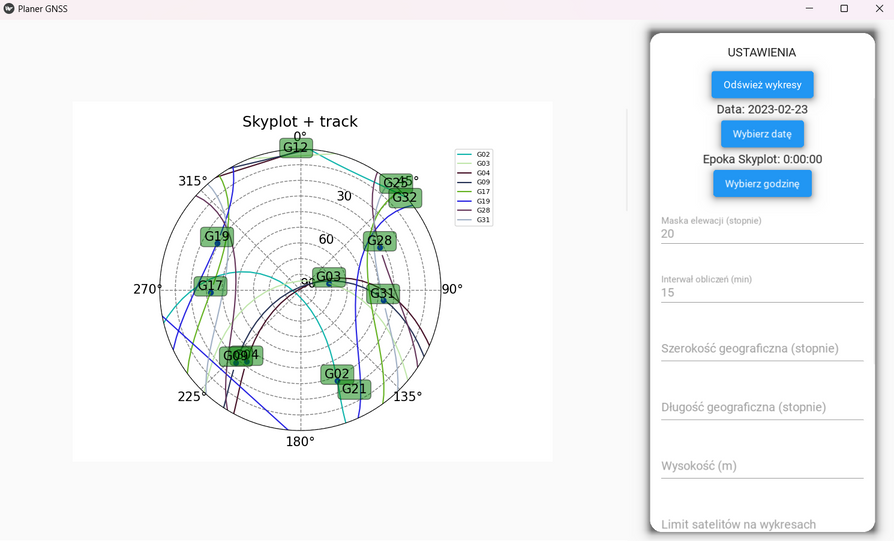The image size is (894, 541).
Task: Maximize the Planer GNSS window
Action: click(x=844, y=9)
